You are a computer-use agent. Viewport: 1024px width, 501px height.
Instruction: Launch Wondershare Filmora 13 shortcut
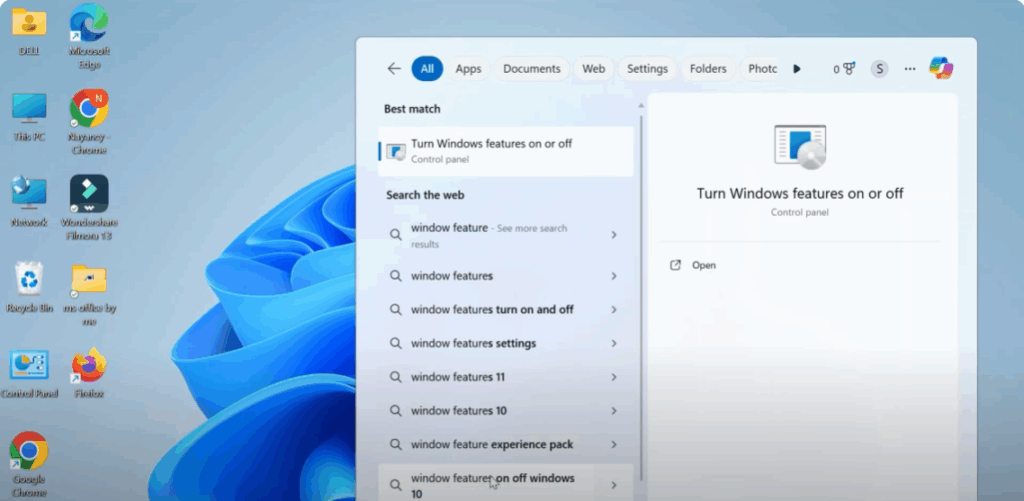(x=89, y=207)
